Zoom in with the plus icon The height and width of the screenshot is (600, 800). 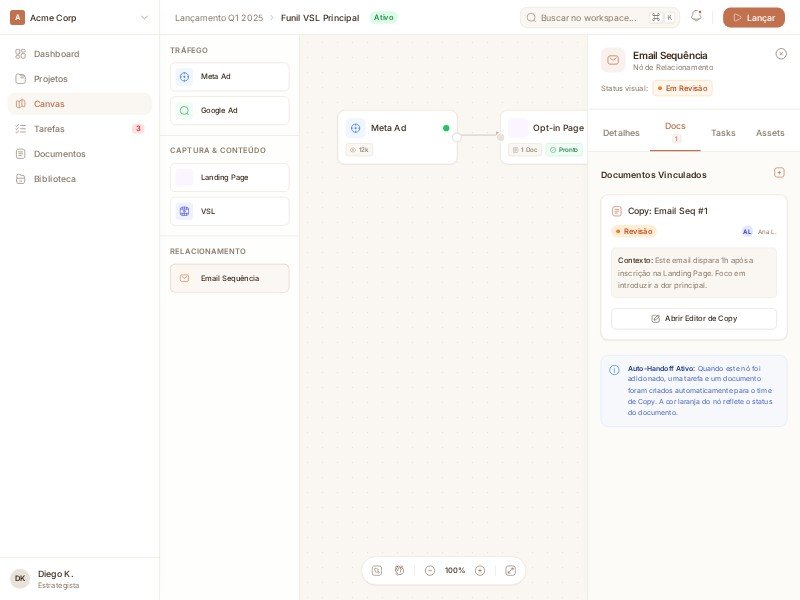pos(480,570)
